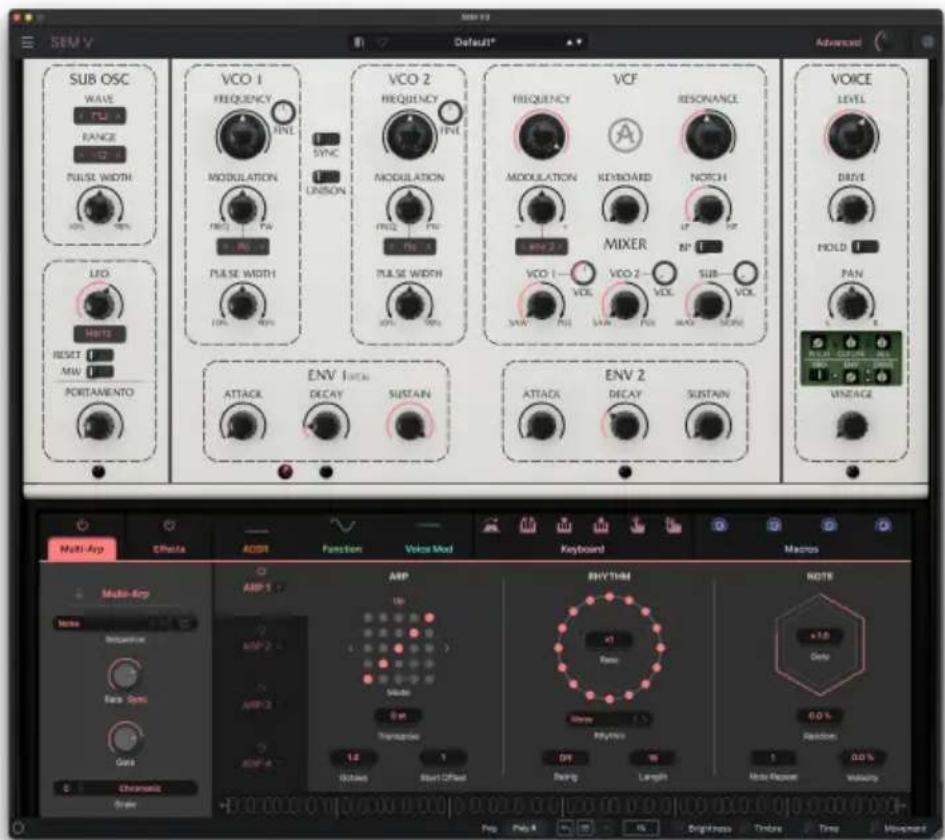Click the first Macros knob icon
Image resolution: width=945 pixels, height=840 pixels.
tap(719, 525)
